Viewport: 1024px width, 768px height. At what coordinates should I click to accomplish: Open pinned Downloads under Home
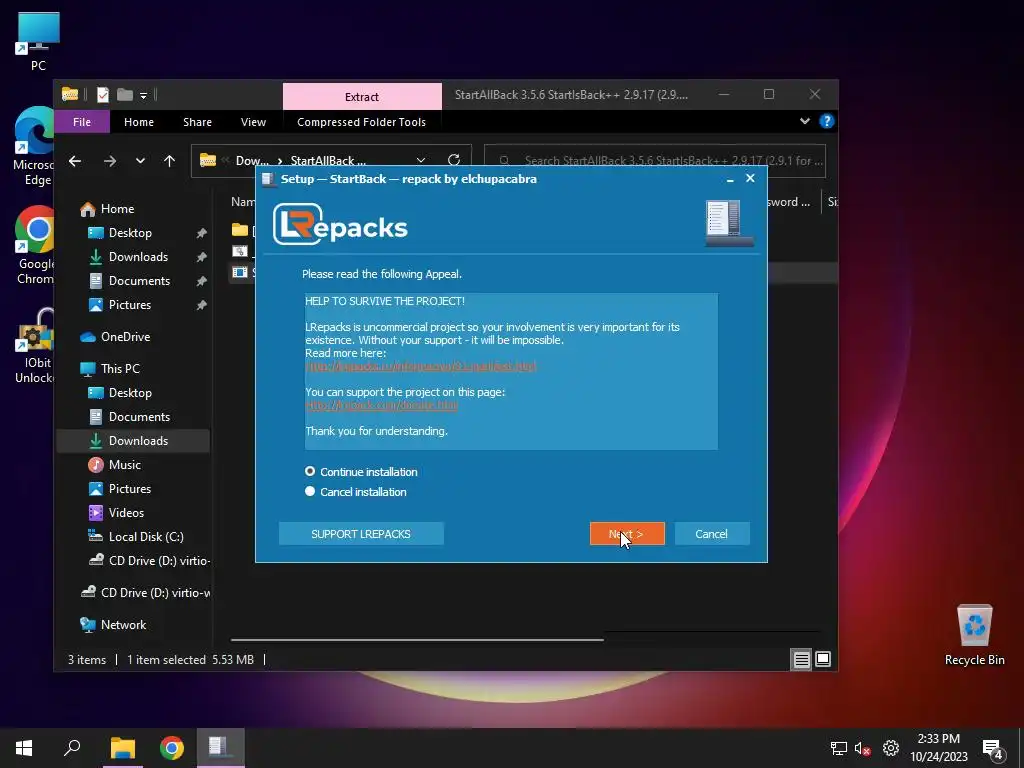138,257
